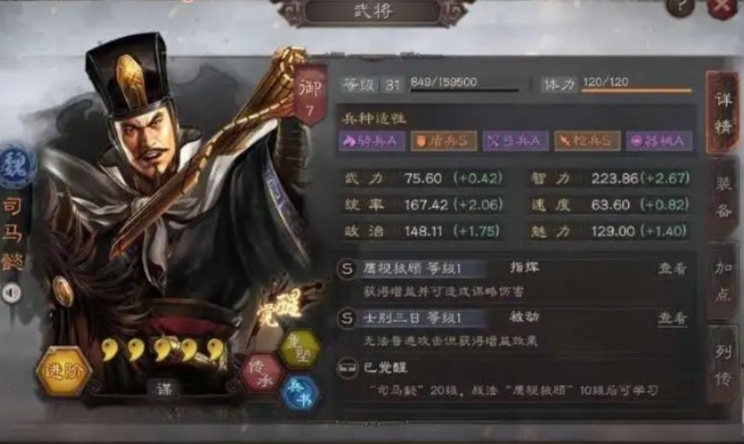Expand the 士别三日 skill row
Screen dimensions: 744x444
tap(514, 329)
